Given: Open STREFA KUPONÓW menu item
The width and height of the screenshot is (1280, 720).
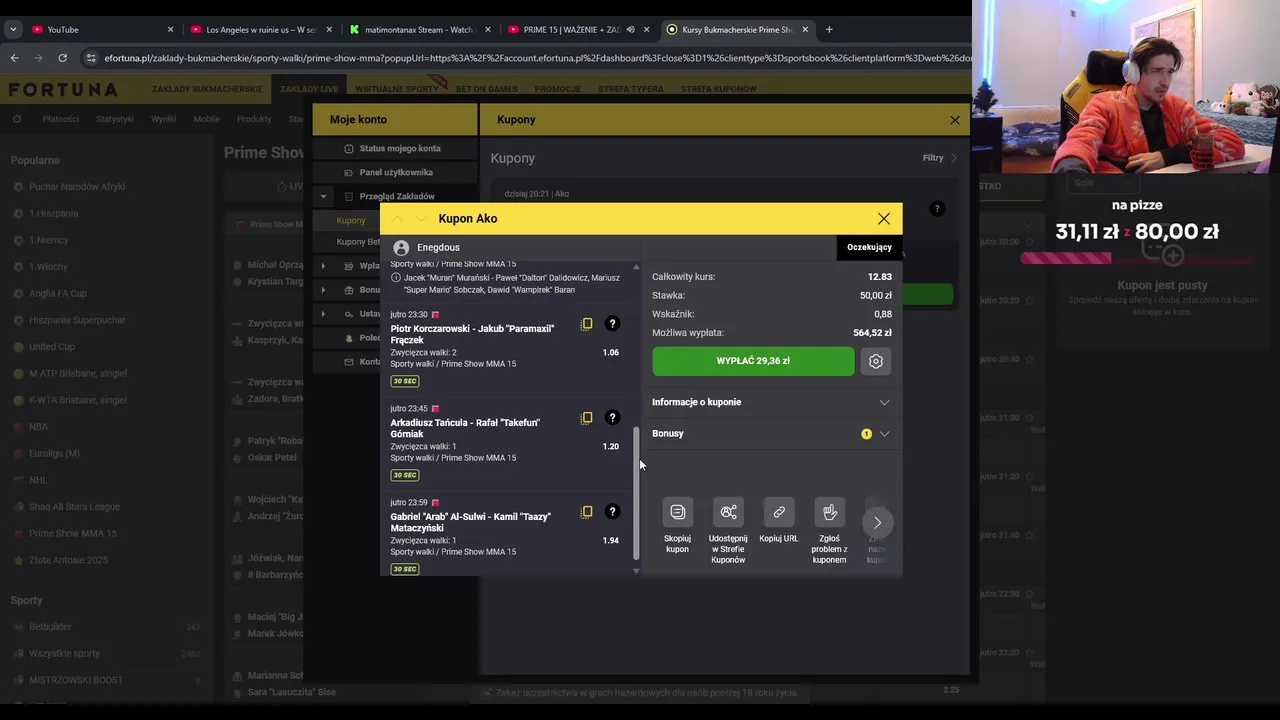Looking at the screenshot, I should pyautogui.click(x=718, y=89).
